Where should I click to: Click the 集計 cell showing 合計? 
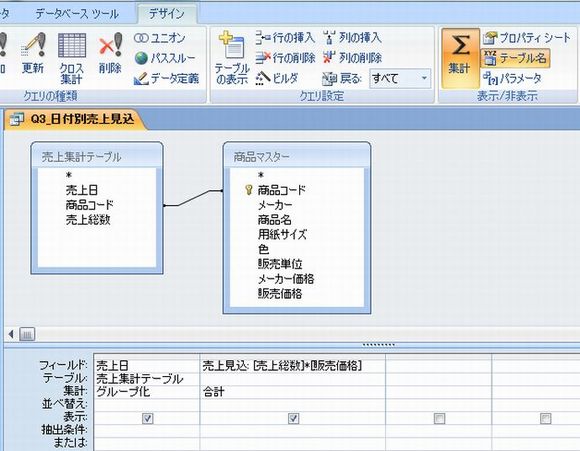click(293, 392)
